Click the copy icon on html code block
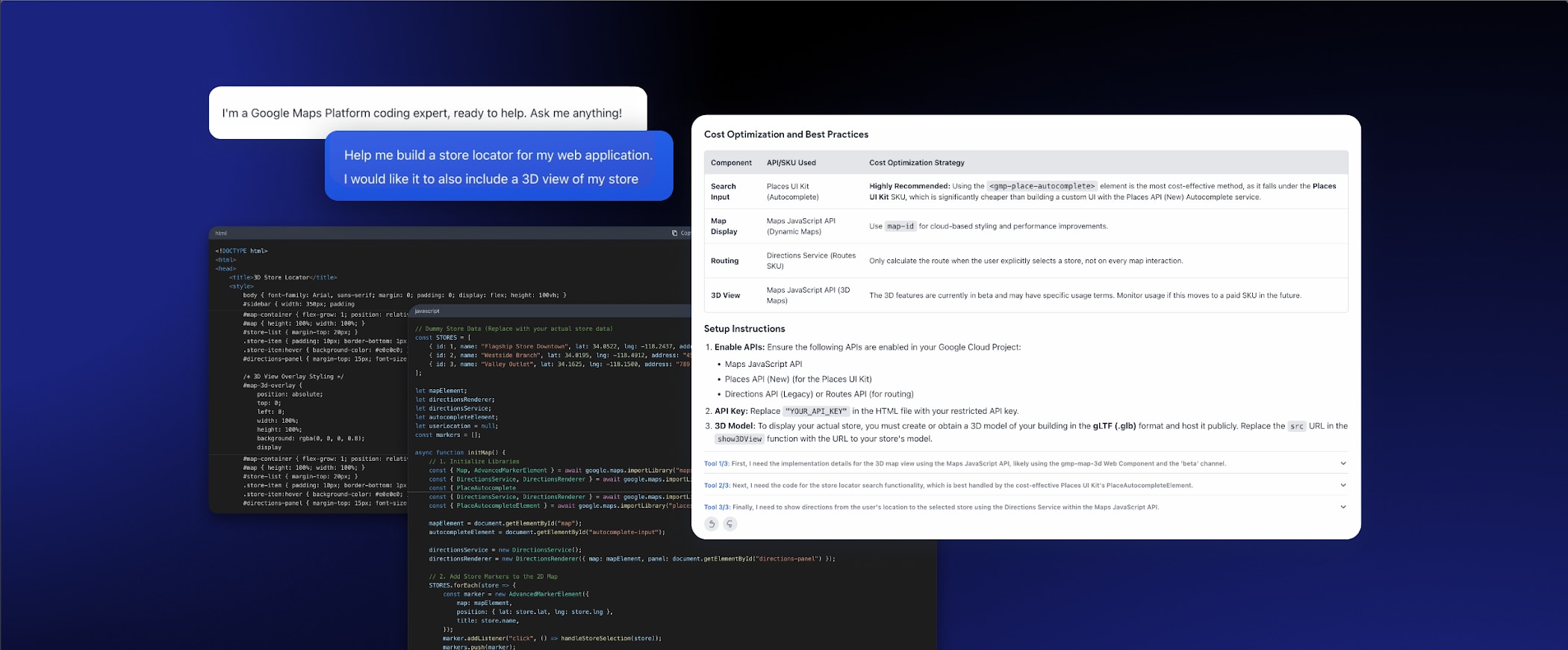 (x=675, y=233)
